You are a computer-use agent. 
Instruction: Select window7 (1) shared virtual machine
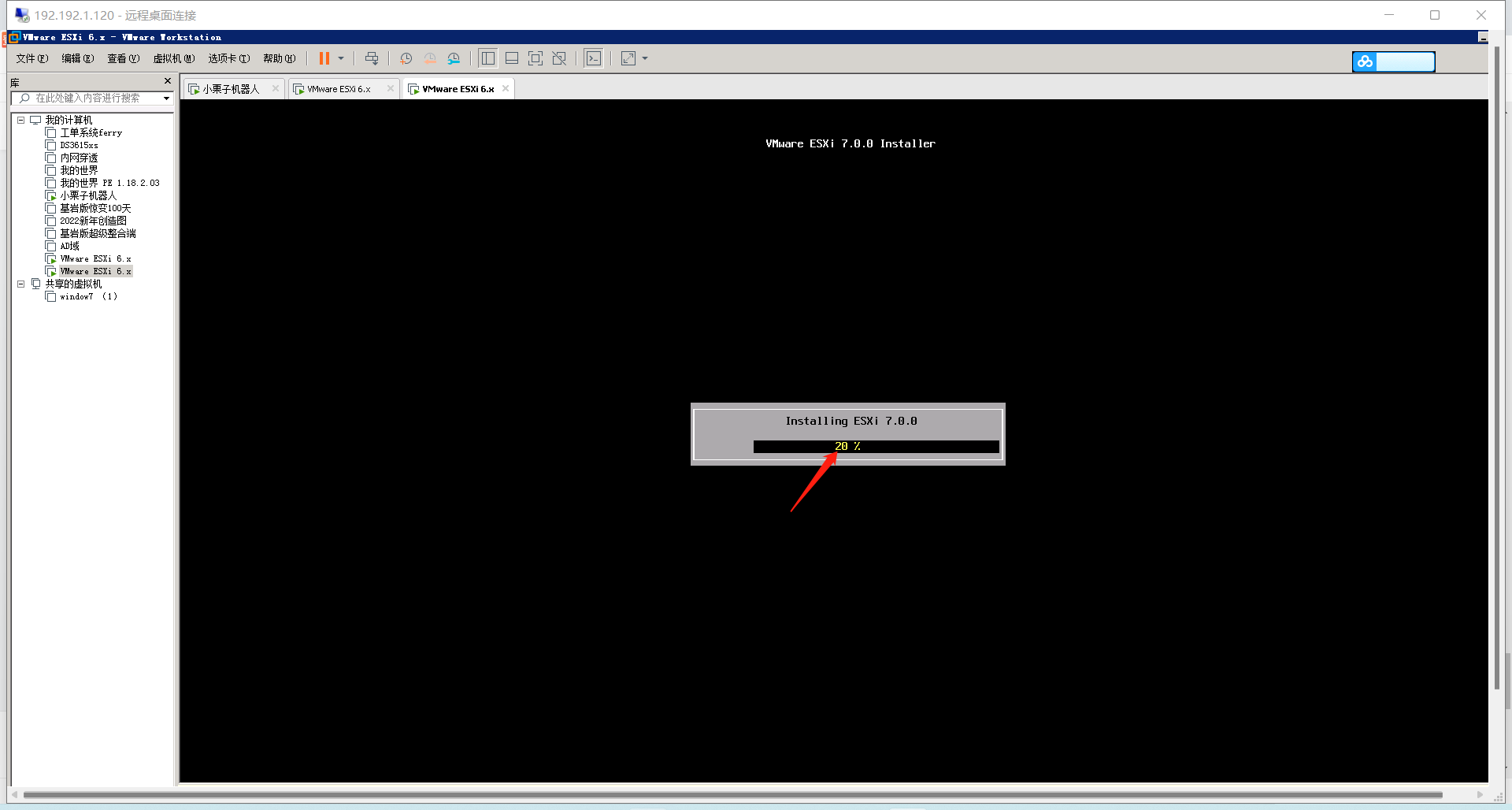click(x=88, y=296)
